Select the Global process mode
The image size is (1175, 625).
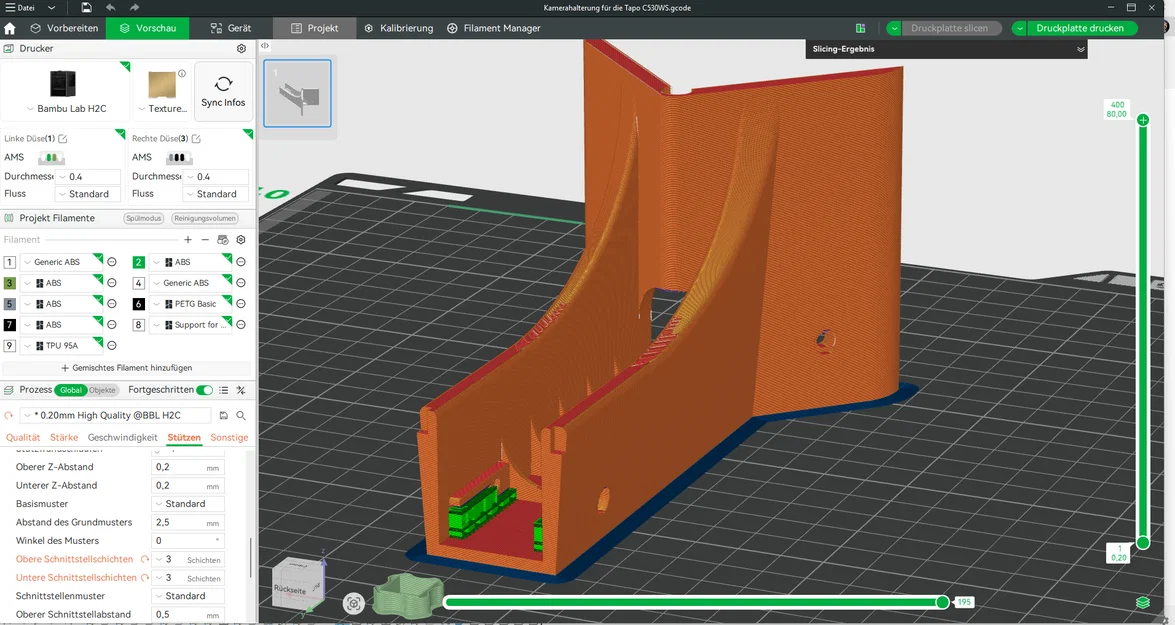71,390
